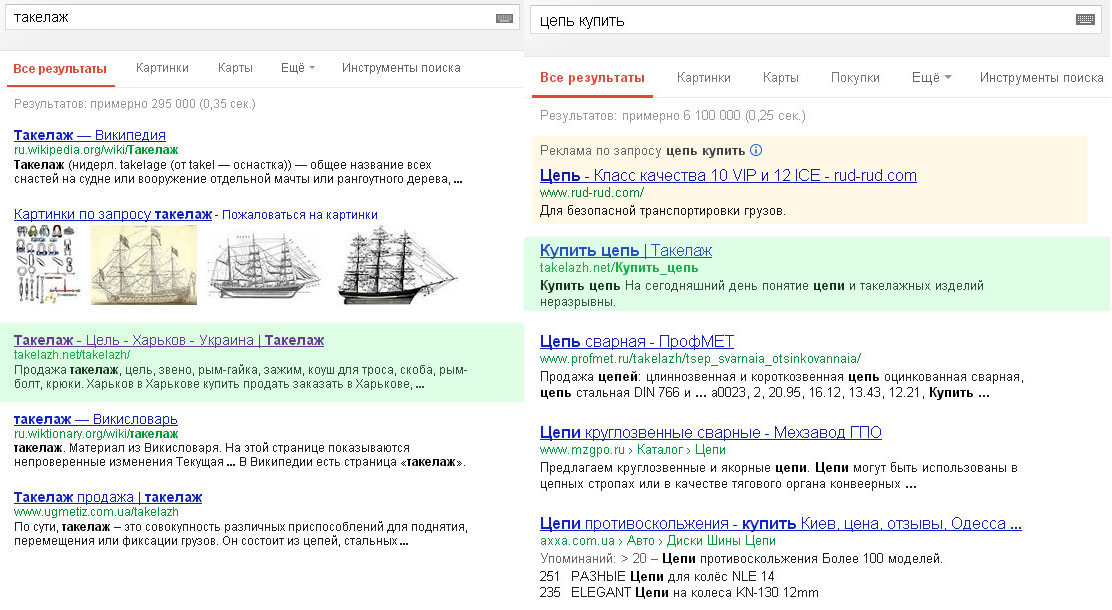
Task: Open the Ещё dropdown in the left results
Action: point(297,68)
